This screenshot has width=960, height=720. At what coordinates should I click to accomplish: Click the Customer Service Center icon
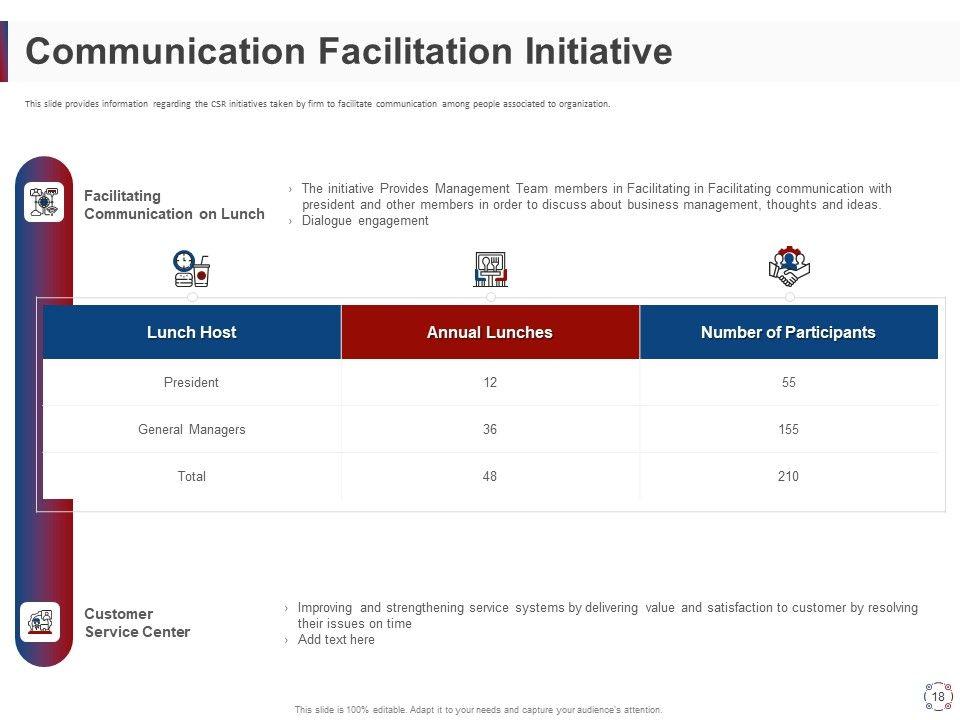(40, 622)
